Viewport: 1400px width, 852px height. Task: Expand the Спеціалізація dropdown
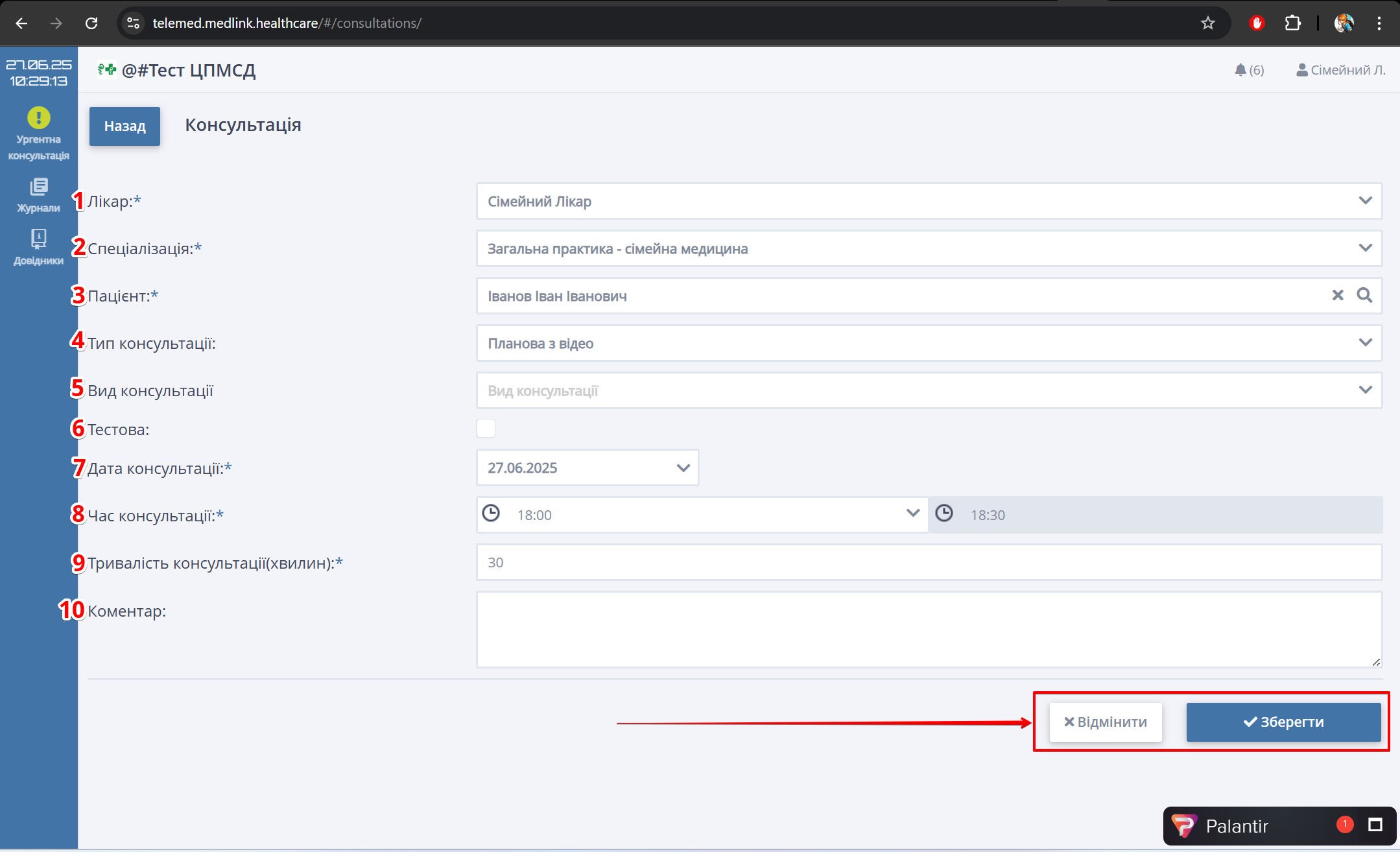coord(1365,248)
